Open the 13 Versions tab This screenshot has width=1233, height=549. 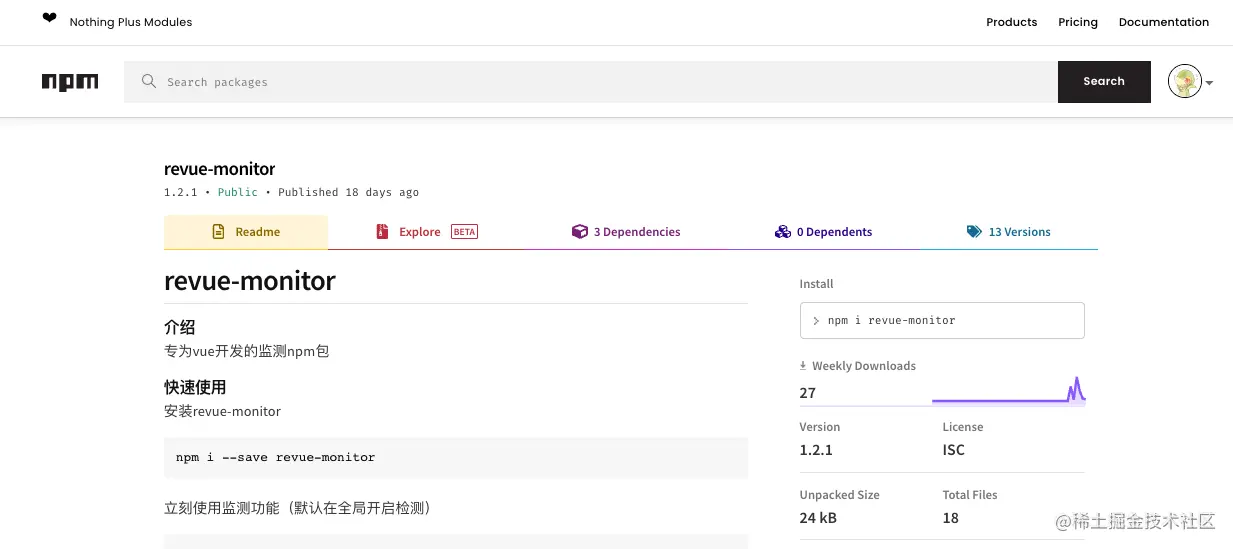[1008, 231]
